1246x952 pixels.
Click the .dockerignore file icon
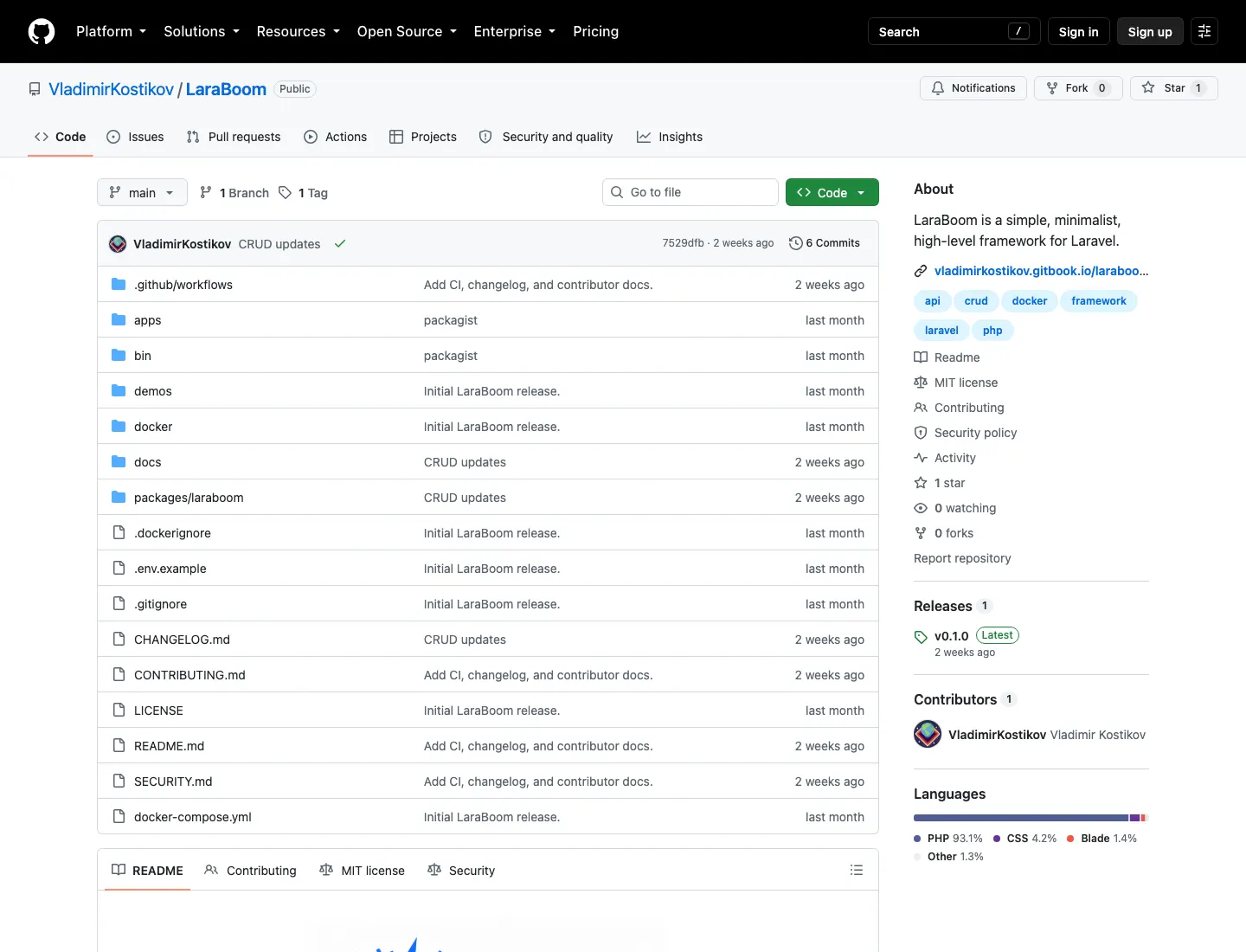(119, 532)
